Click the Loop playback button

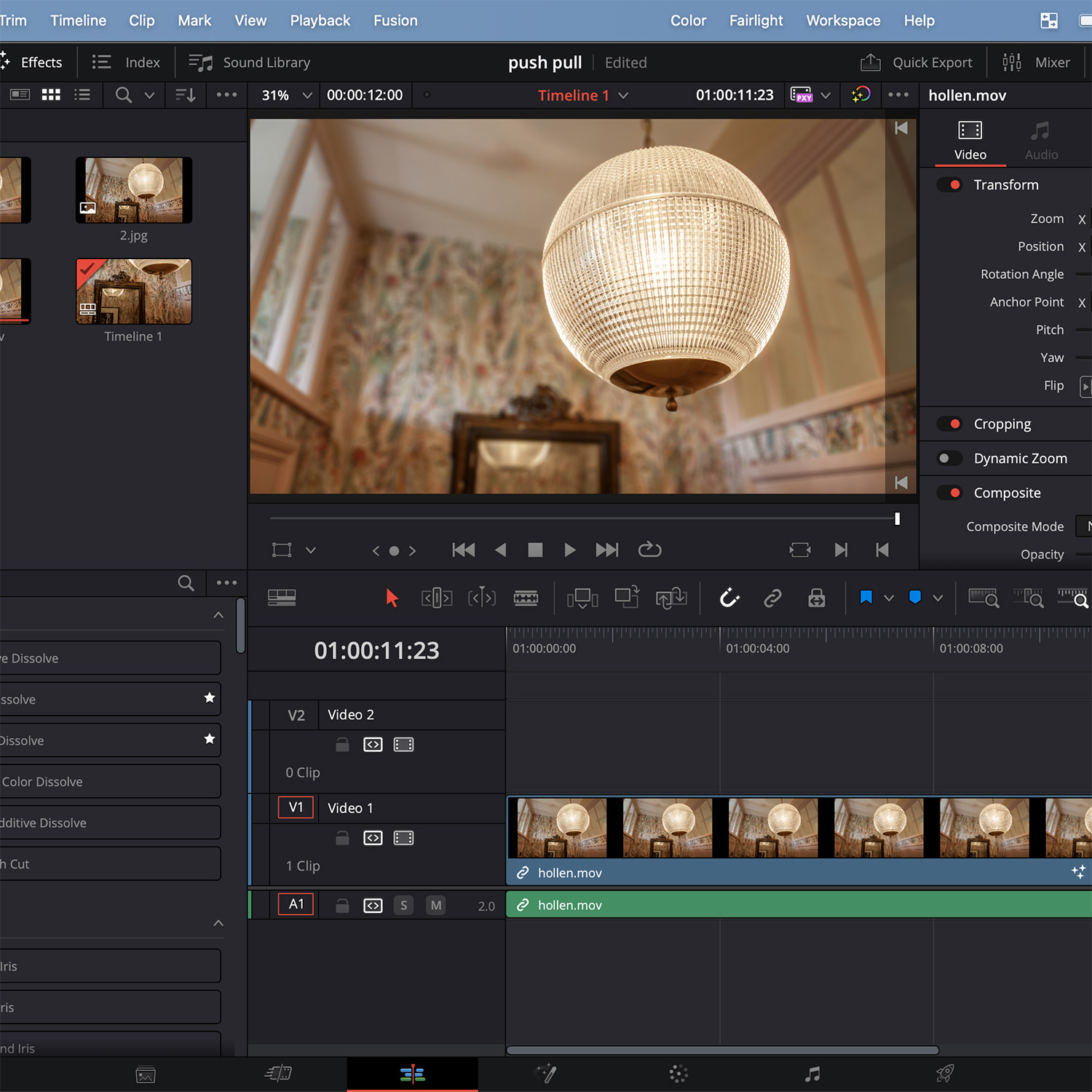pos(649,550)
